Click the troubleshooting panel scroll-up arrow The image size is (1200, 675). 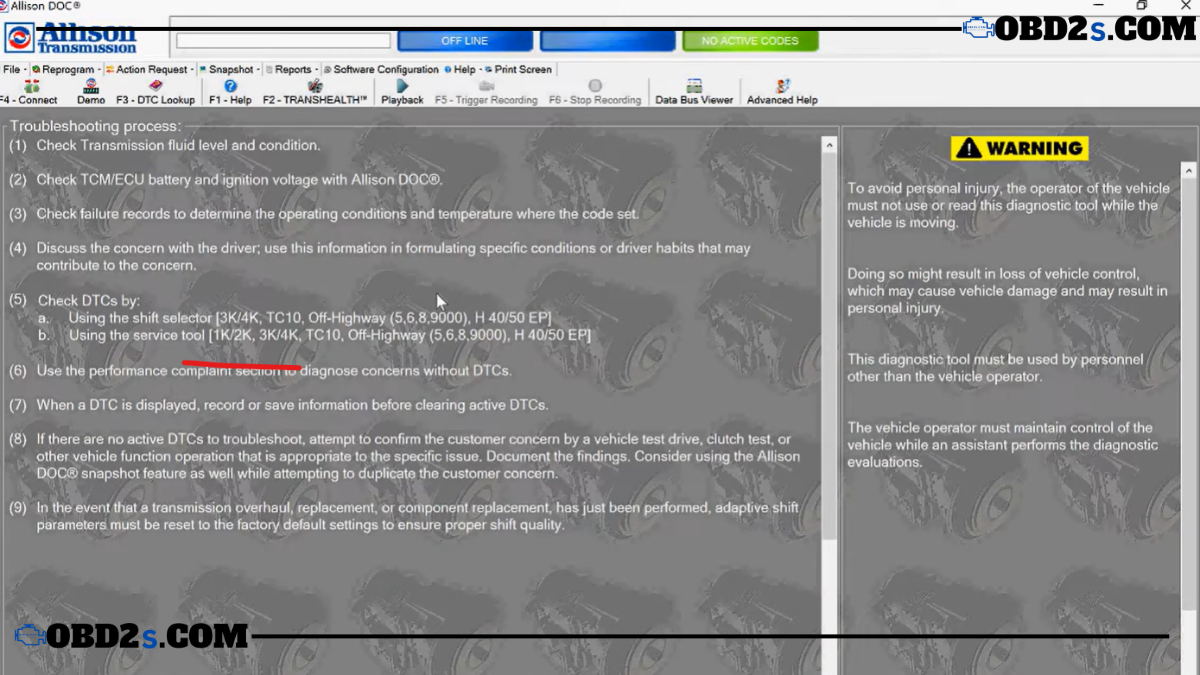click(x=829, y=145)
